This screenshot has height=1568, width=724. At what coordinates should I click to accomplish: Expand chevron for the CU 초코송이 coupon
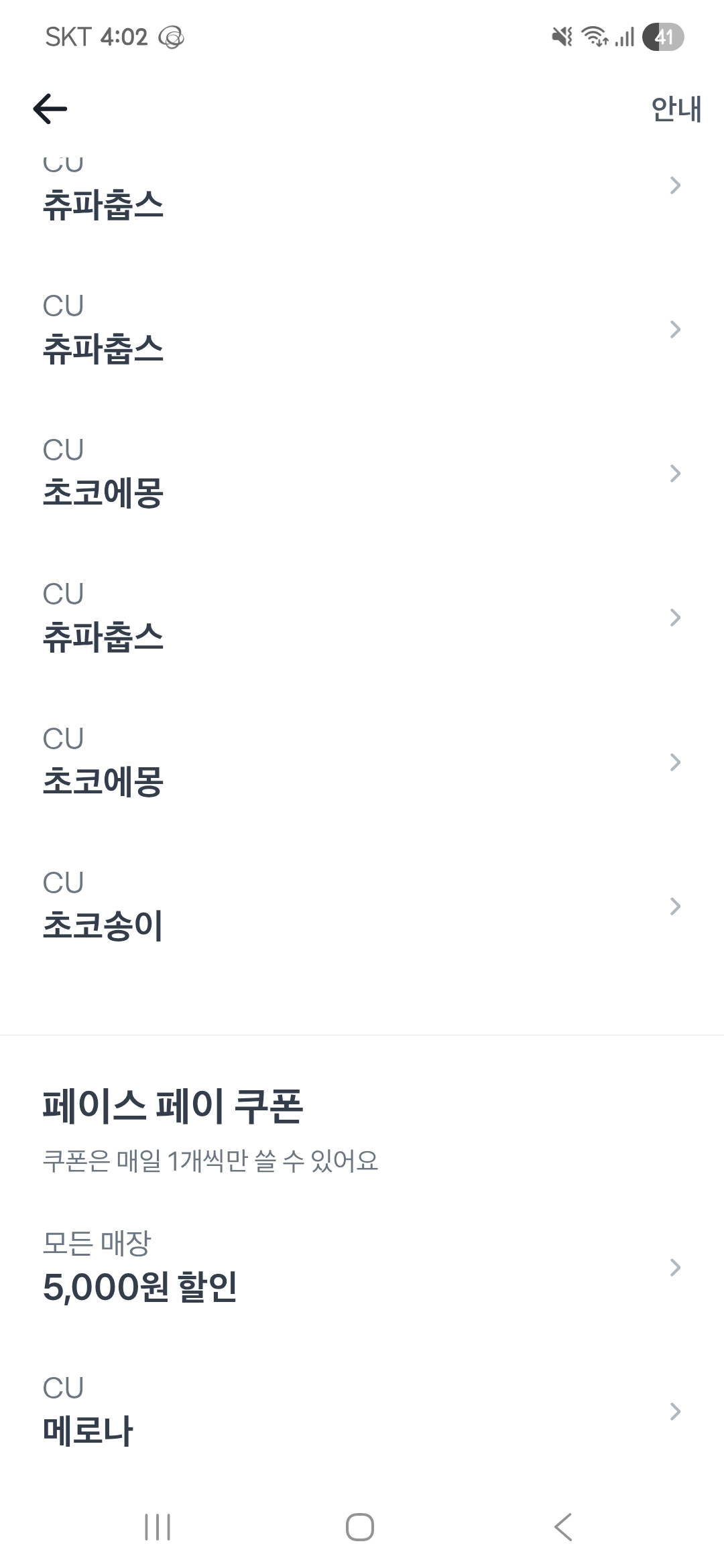click(675, 906)
